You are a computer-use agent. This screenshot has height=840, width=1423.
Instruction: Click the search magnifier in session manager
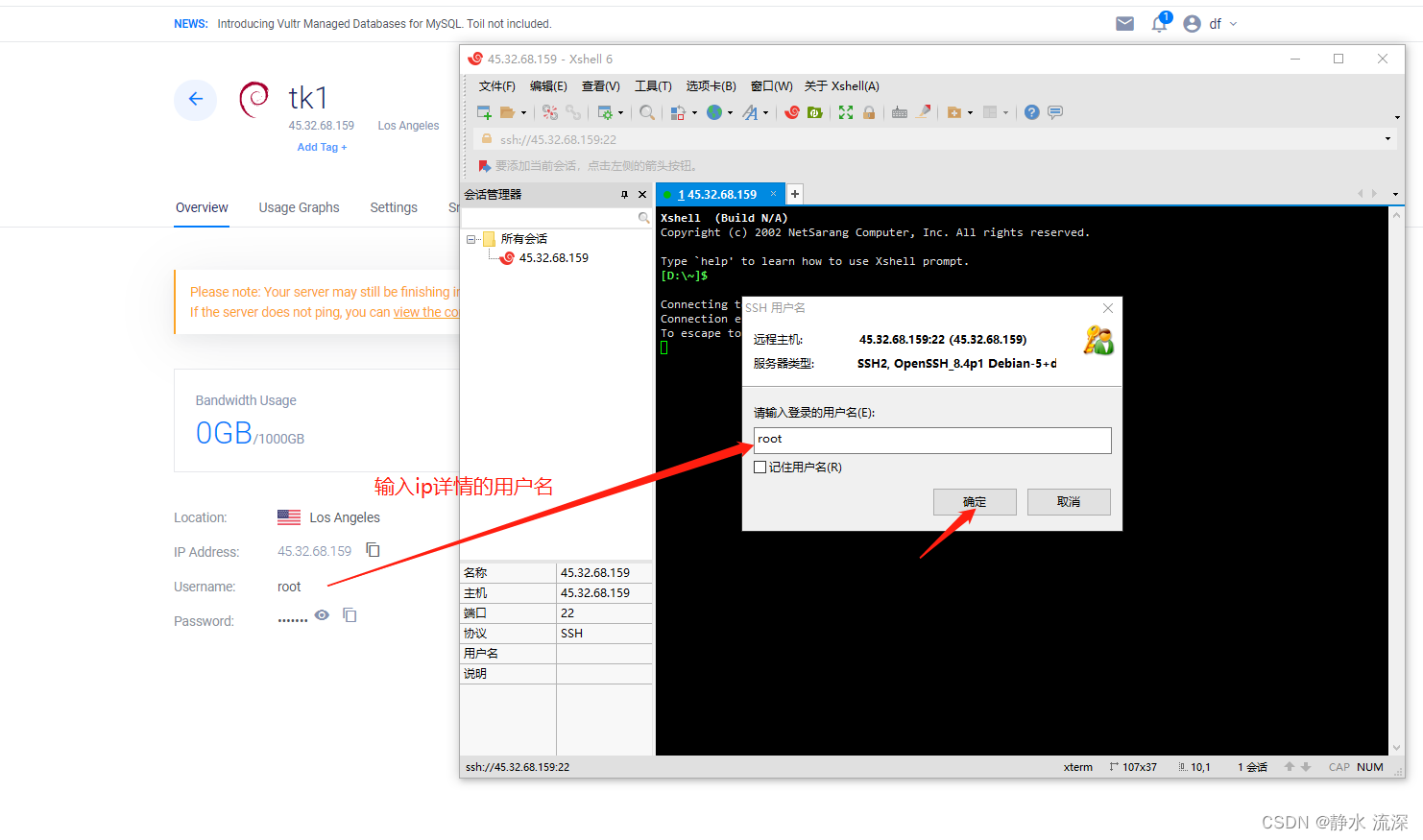tap(643, 219)
